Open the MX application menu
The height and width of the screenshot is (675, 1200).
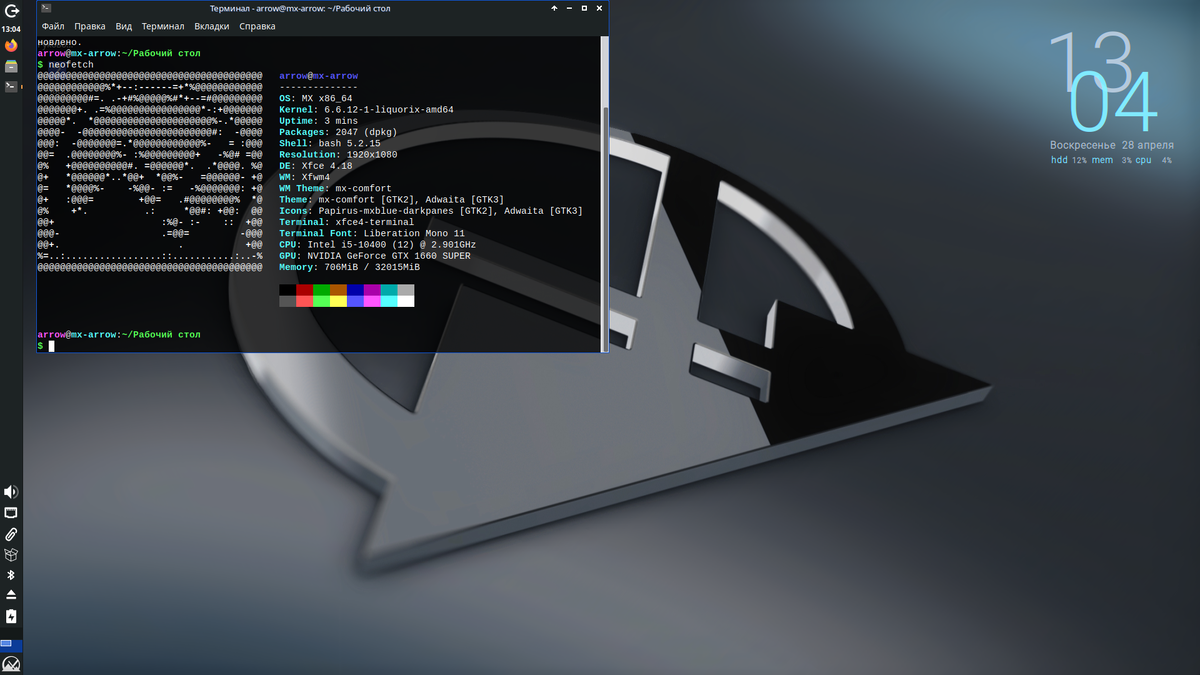click(11, 11)
